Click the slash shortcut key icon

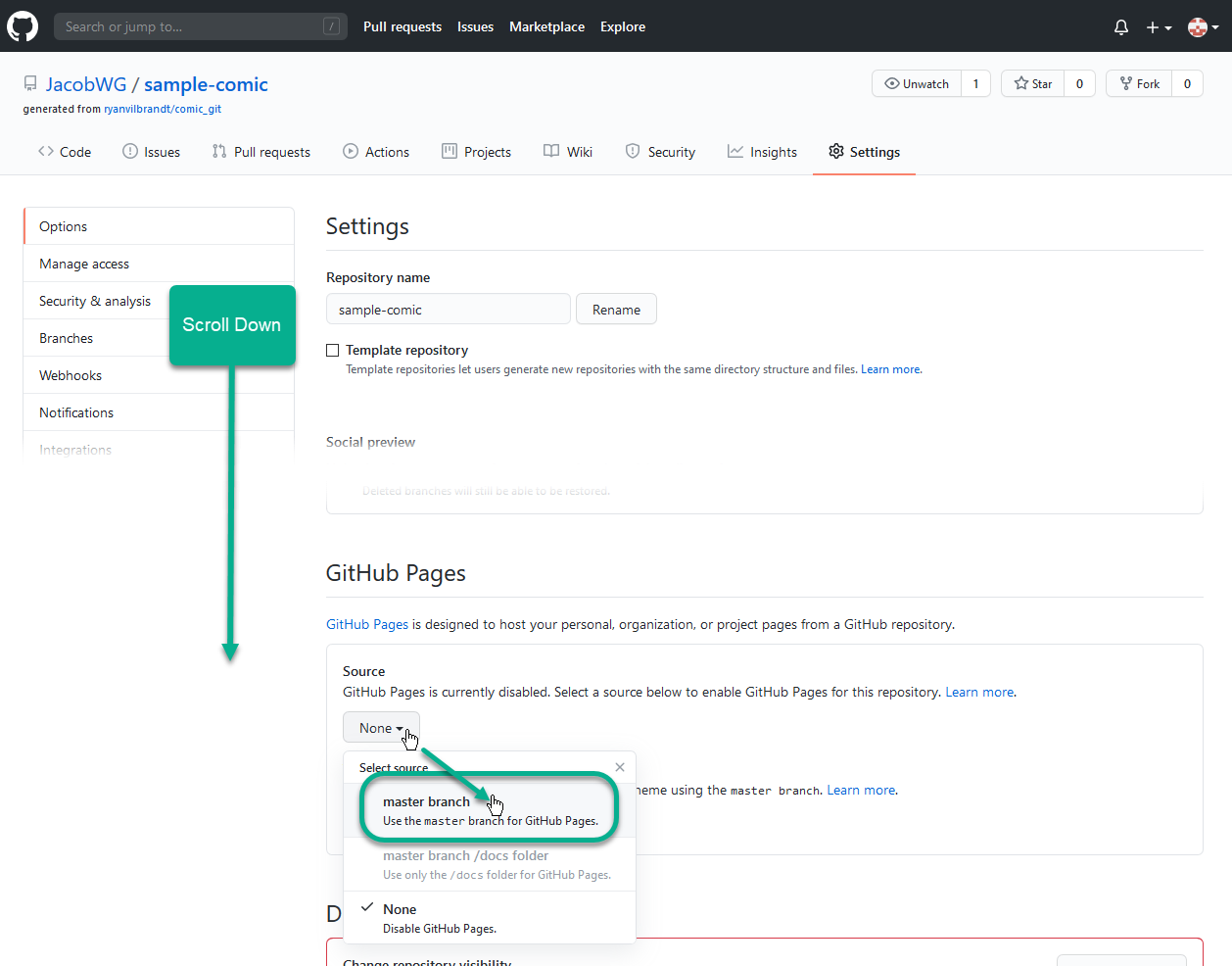pos(331,26)
